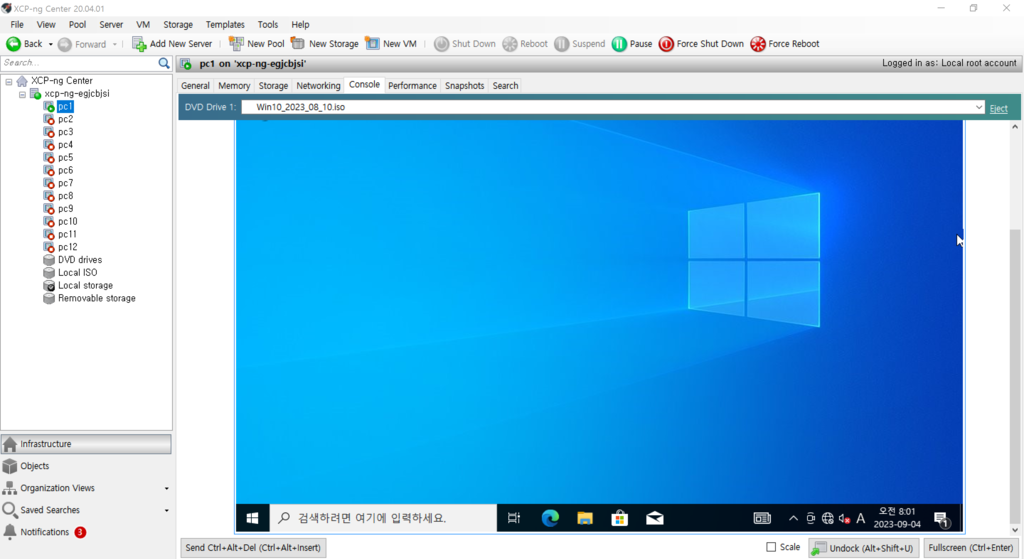Image resolution: width=1024 pixels, height=559 pixels.
Task: Click the Send Ctrl+Alt+Del button
Action: [x=254, y=548]
